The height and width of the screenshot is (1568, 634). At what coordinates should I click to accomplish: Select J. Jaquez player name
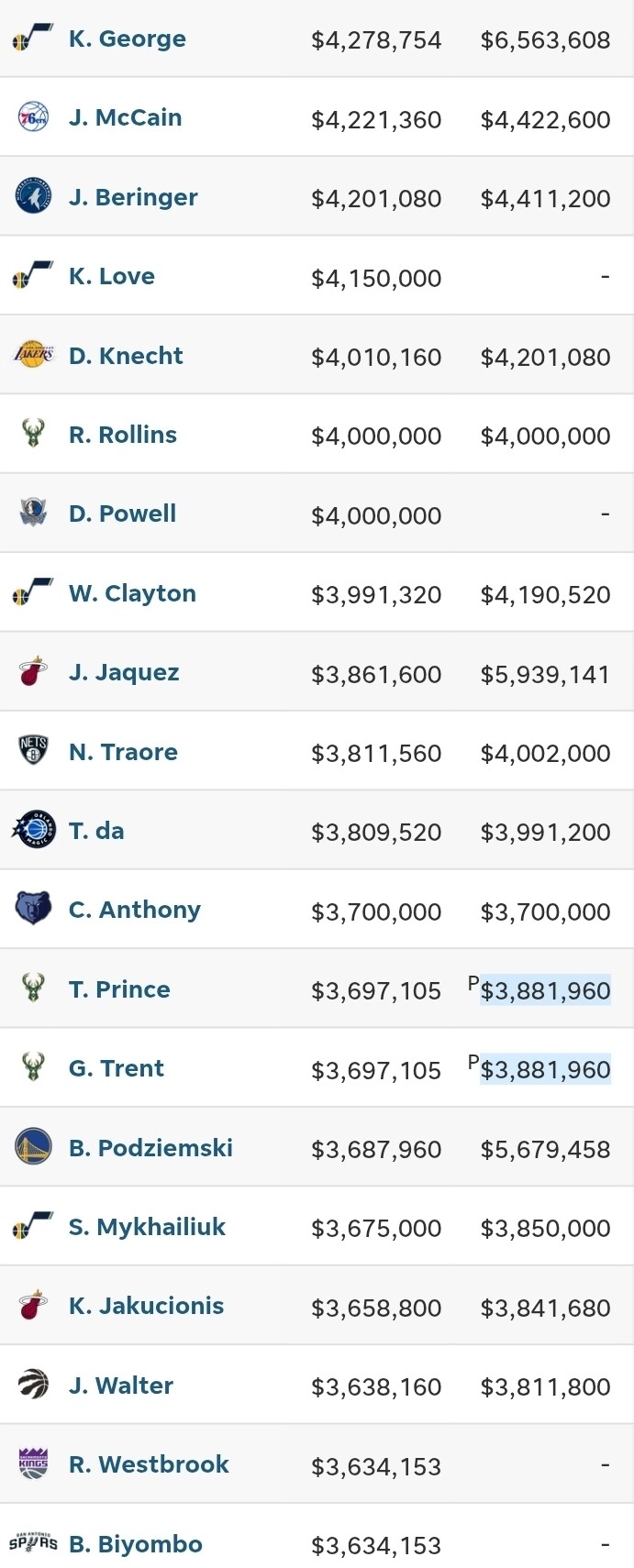tap(124, 672)
